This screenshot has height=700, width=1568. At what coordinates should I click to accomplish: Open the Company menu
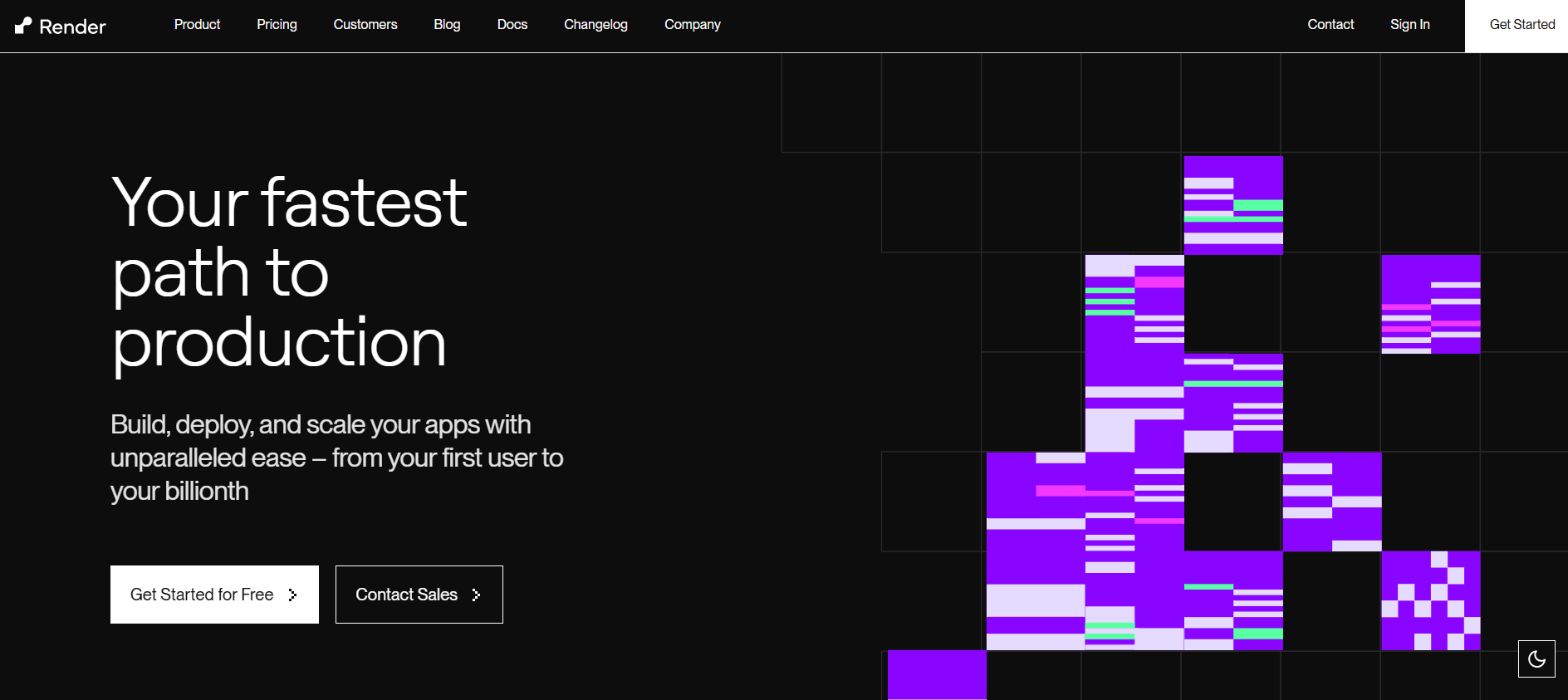(x=693, y=25)
